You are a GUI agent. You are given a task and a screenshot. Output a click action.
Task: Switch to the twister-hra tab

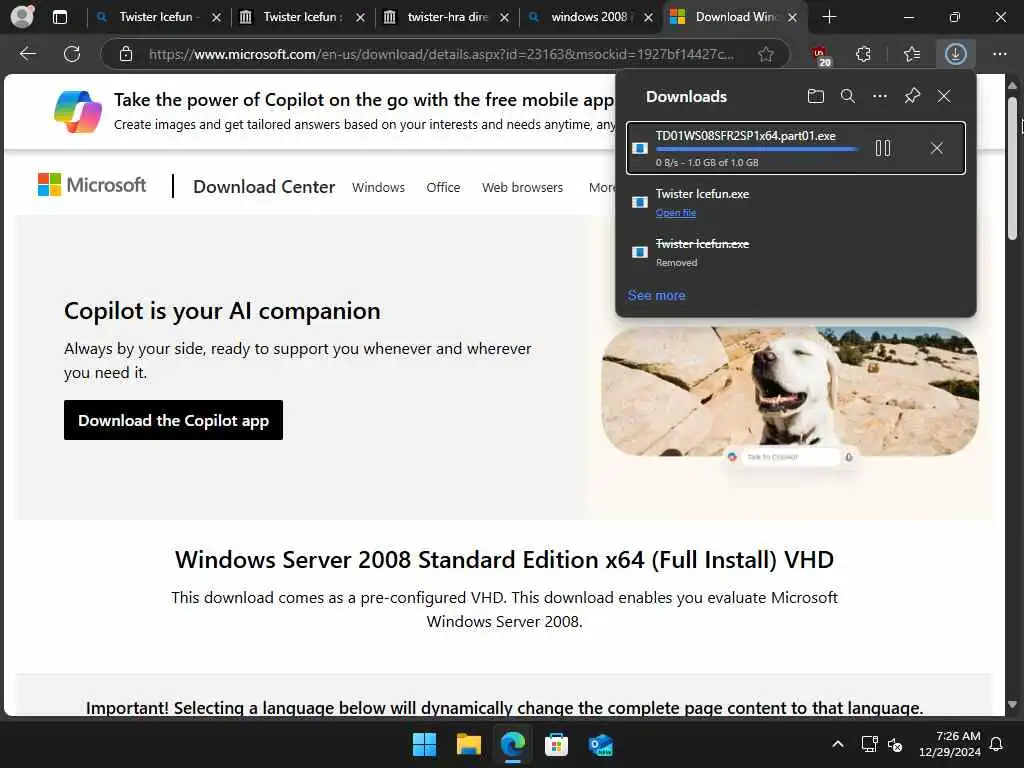pos(447,17)
